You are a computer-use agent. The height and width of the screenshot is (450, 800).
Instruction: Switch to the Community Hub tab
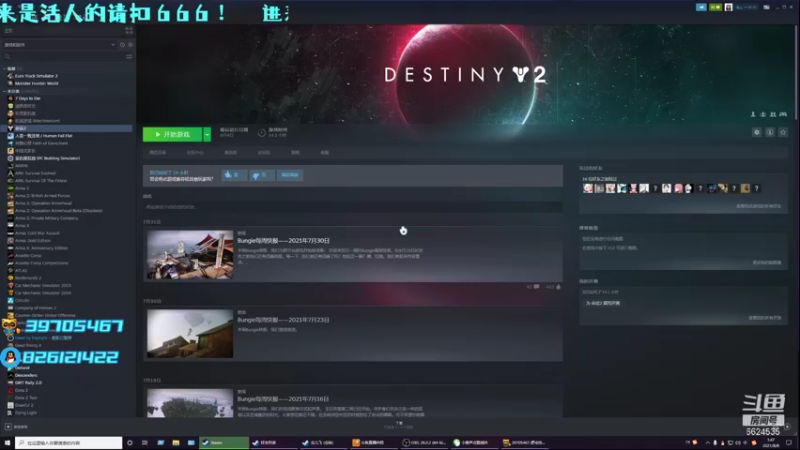click(195, 153)
